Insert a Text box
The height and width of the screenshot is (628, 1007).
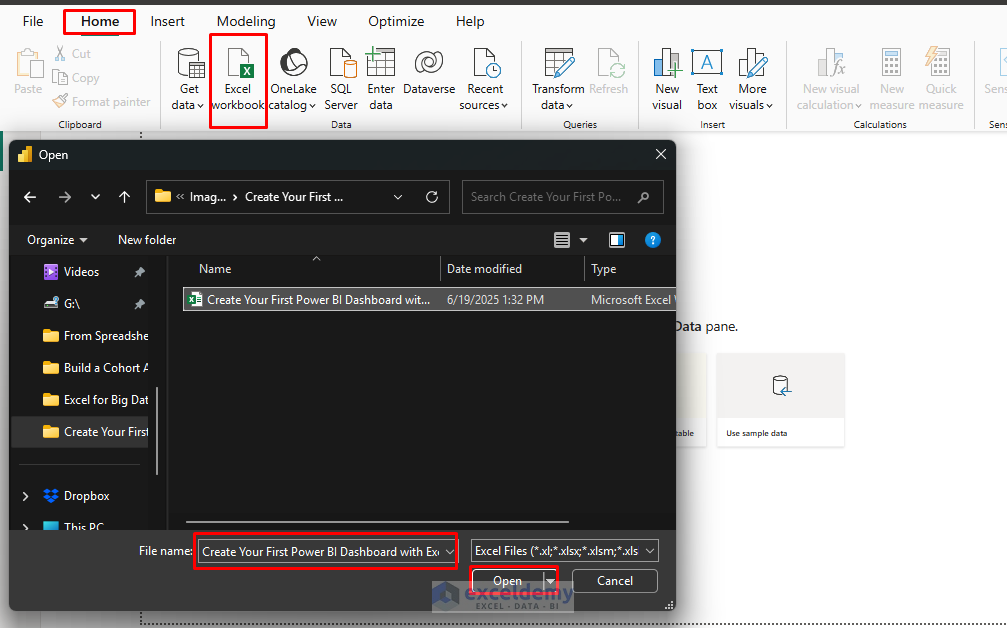pos(707,80)
